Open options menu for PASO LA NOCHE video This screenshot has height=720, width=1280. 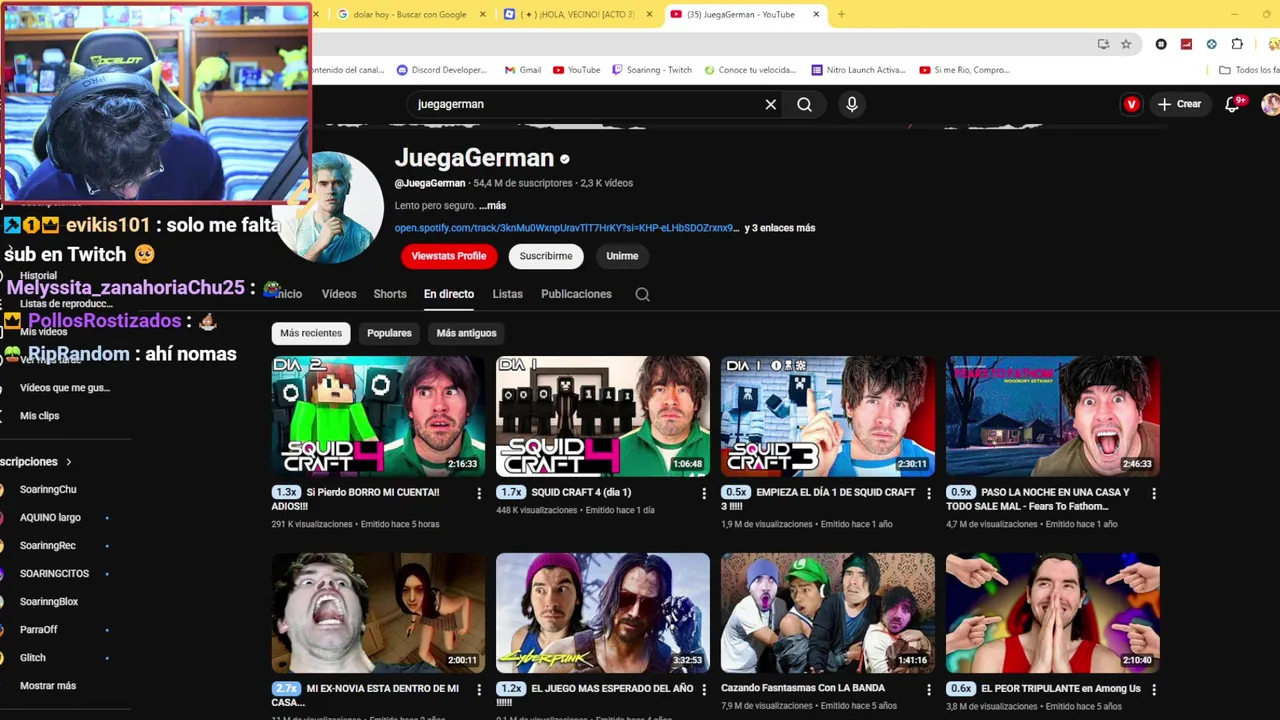(x=1154, y=493)
